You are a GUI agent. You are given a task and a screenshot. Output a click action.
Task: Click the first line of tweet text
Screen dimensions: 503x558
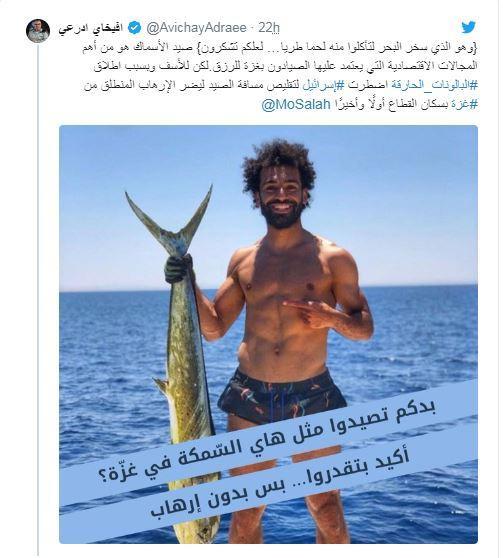coord(279,49)
